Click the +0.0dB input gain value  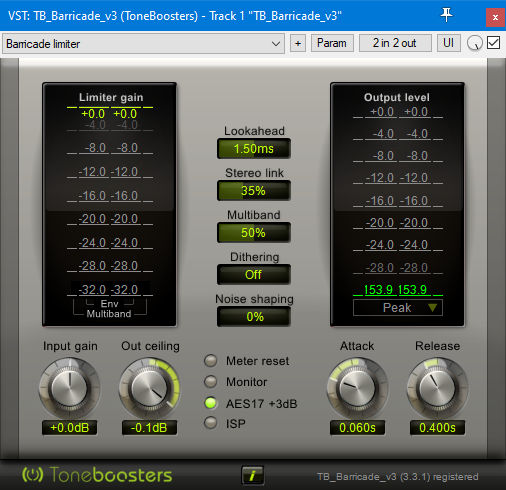(69, 428)
